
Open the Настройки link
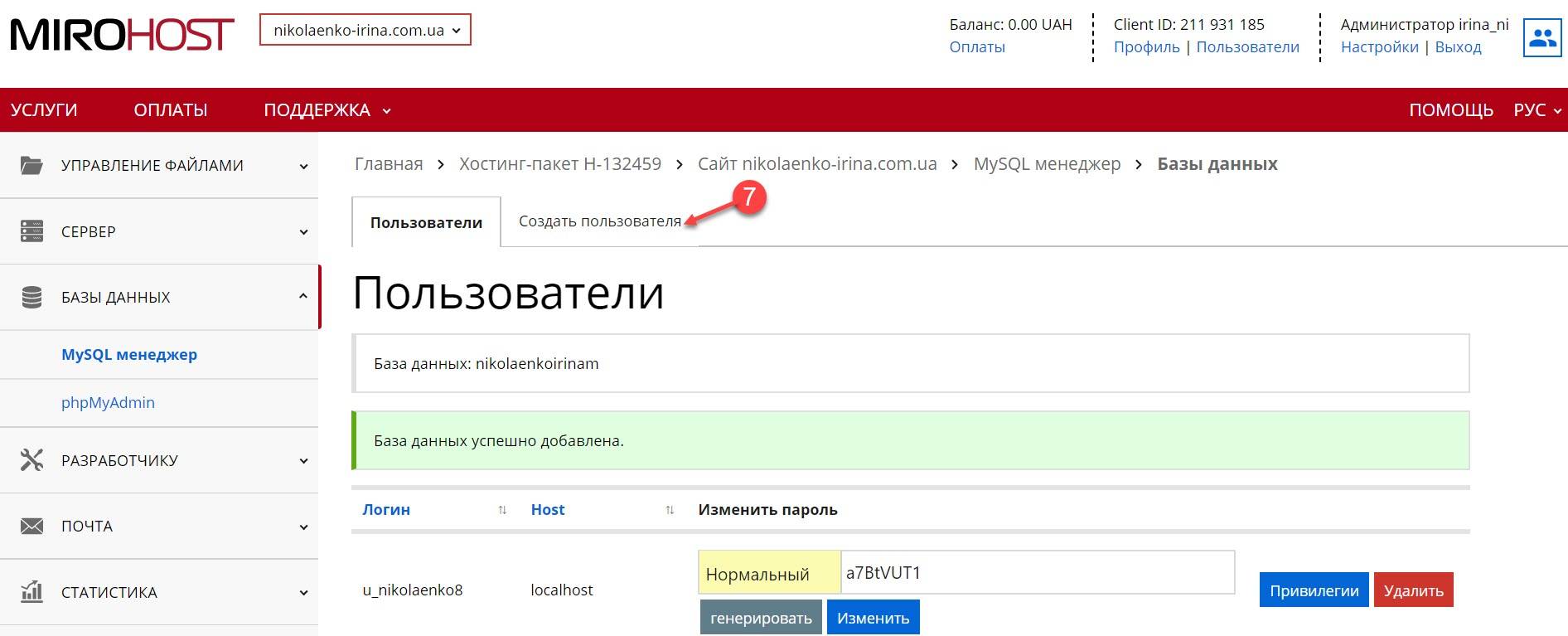pyautogui.click(x=1379, y=47)
